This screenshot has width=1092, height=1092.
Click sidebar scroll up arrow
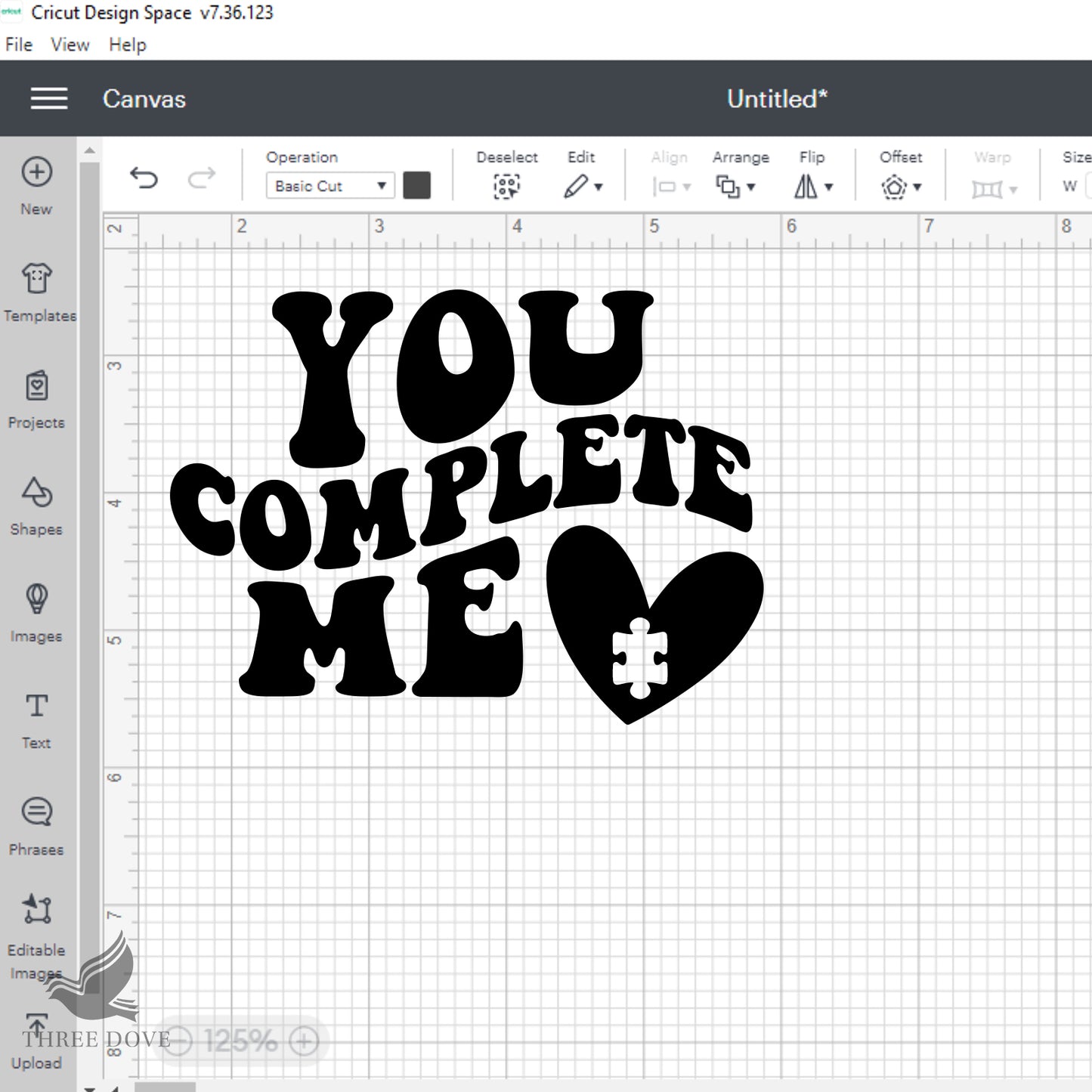90,151
